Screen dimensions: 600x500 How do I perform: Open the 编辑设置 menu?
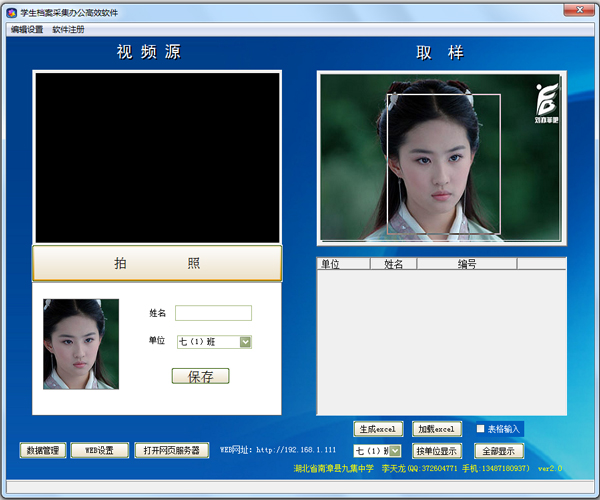(x=27, y=29)
